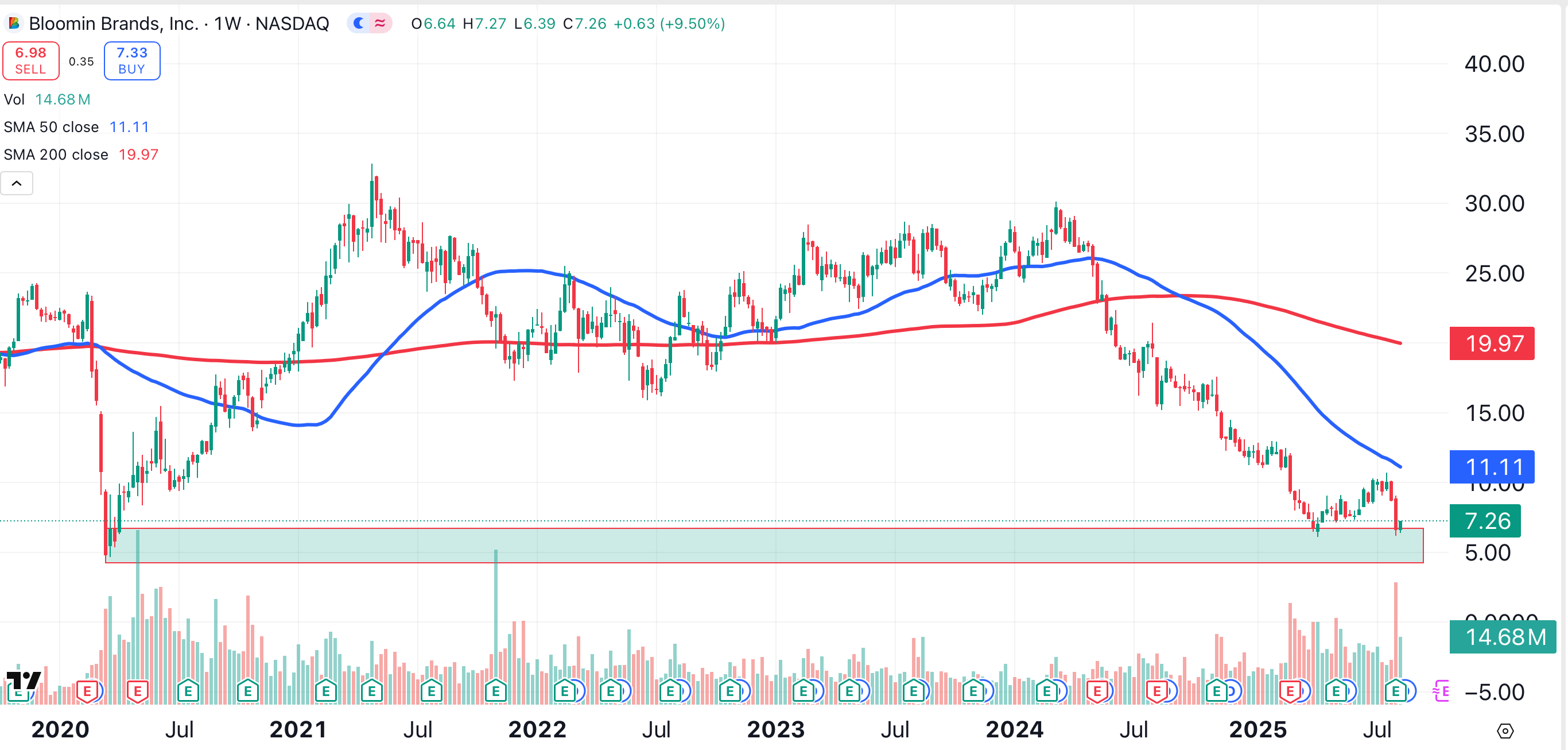Screen dimensions: 1568x750
Task: Click the red 19.97 SMA price label
Action: tap(1491, 343)
